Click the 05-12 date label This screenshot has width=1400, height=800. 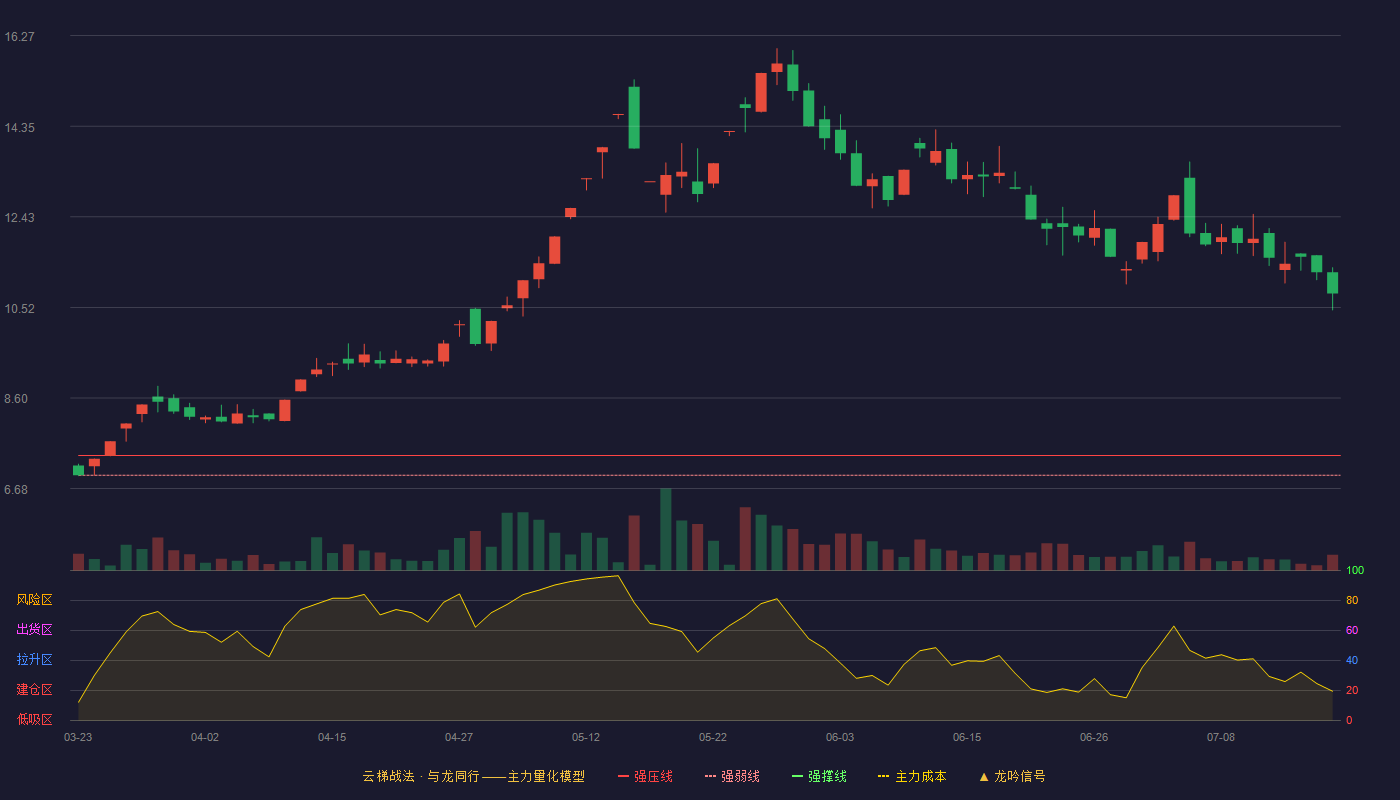click(586, 737)
